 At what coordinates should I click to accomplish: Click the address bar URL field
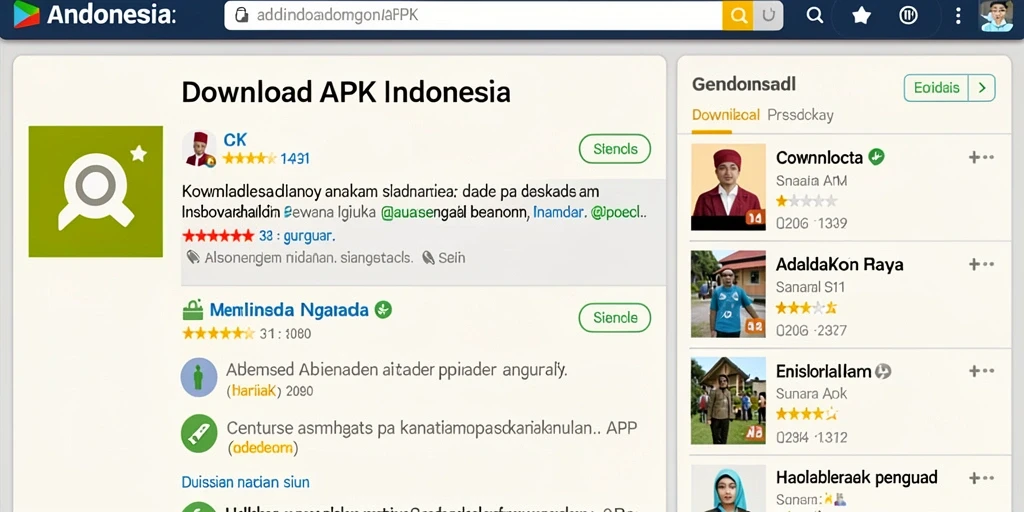pyautogui.click(x=473, y=16)
